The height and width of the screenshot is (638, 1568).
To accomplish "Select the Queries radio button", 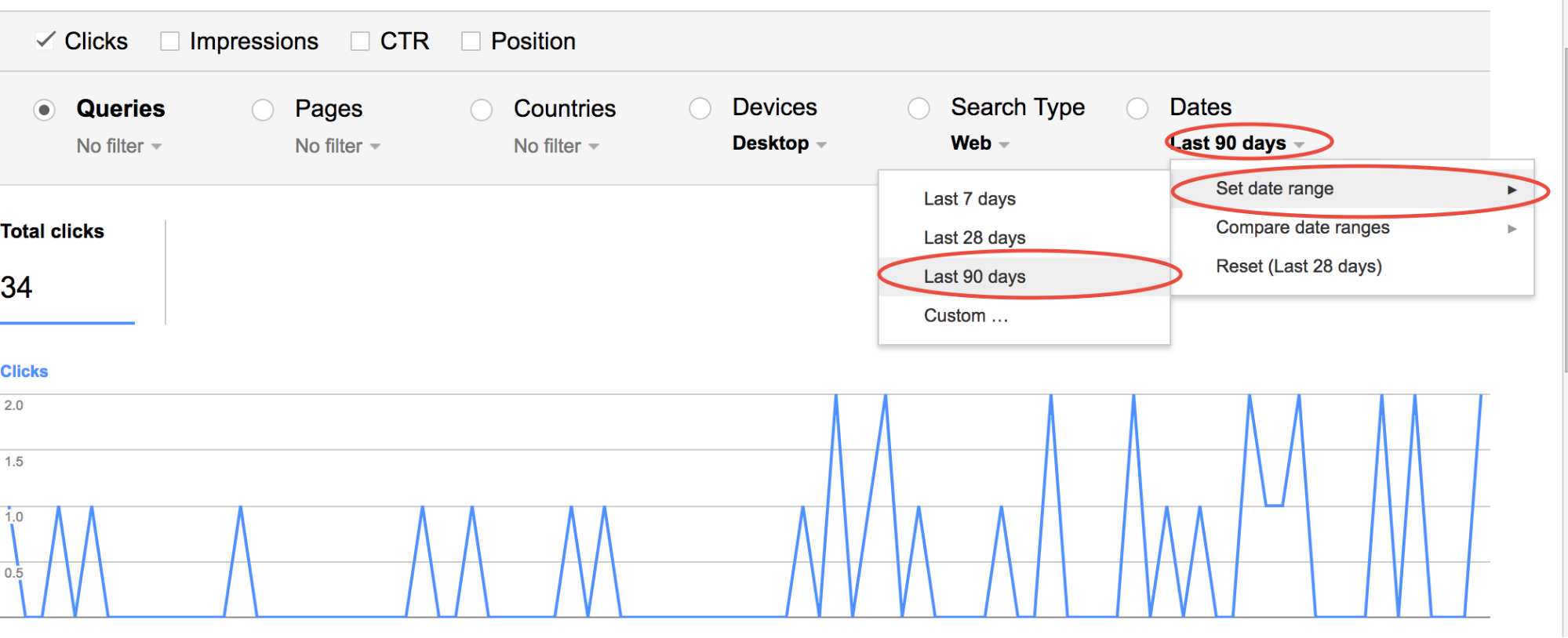I will [x=45, y=110].
